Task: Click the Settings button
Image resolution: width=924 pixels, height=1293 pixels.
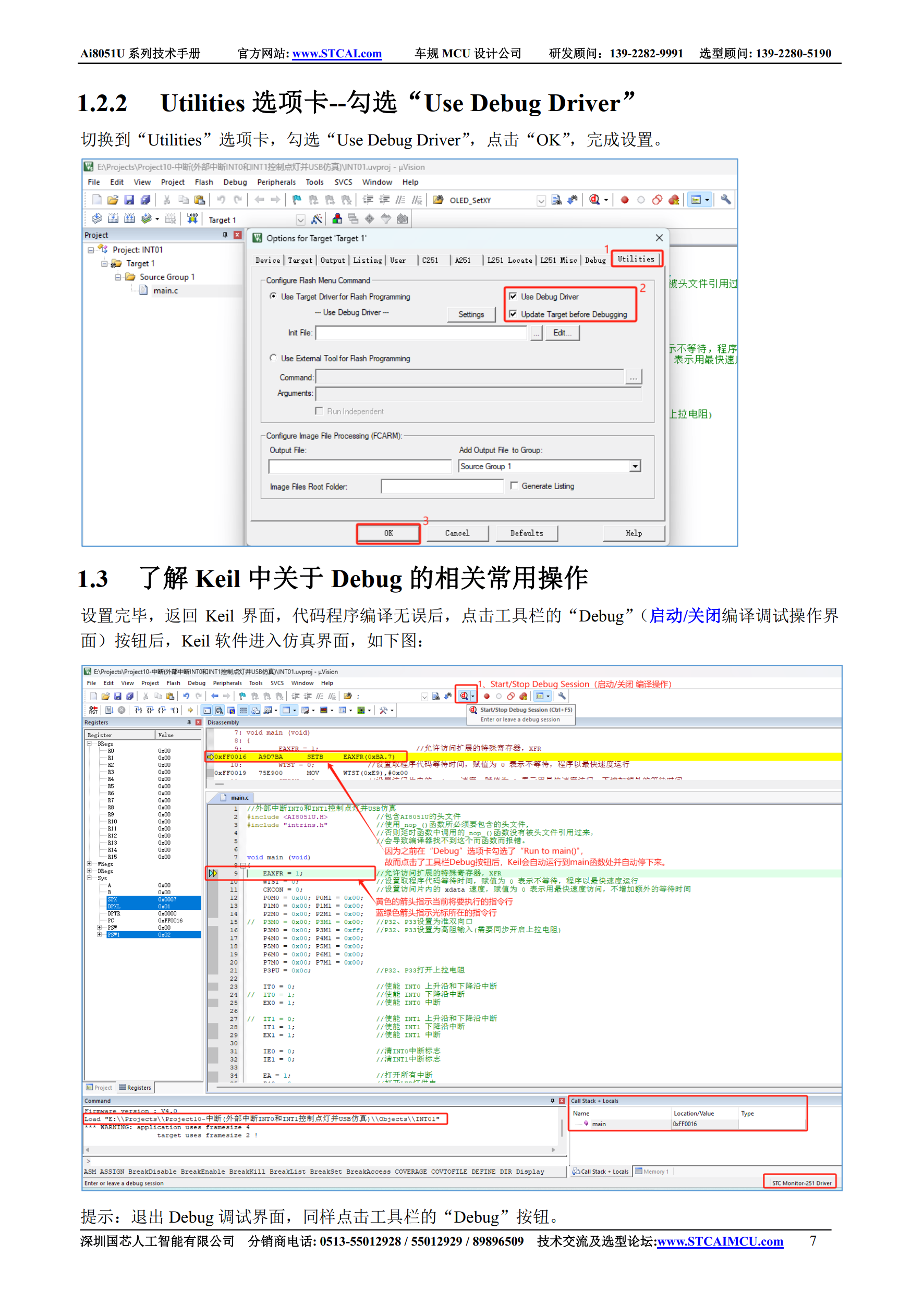Action: (471, 314)
